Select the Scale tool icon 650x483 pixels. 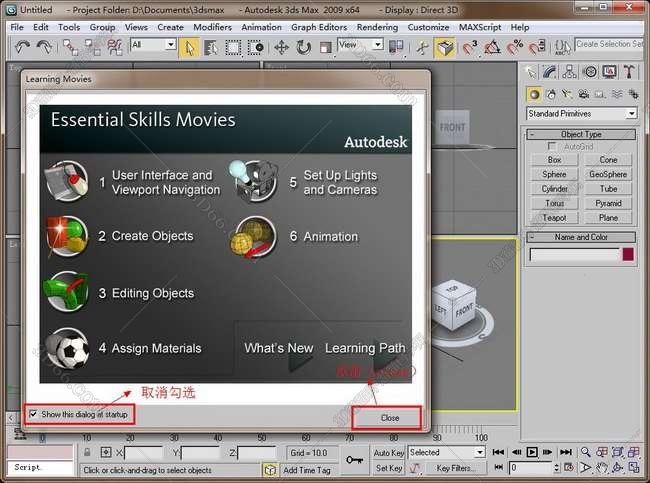[325, 47]
